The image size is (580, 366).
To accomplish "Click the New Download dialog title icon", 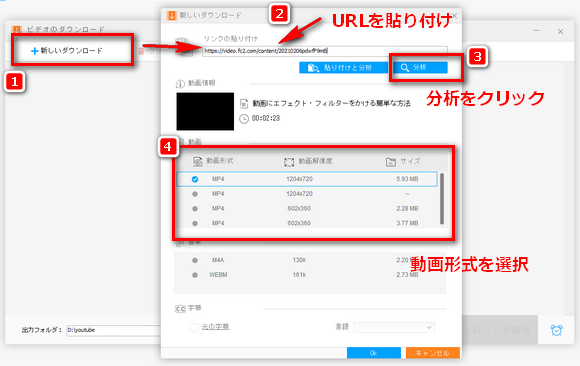I will [172, 16].
